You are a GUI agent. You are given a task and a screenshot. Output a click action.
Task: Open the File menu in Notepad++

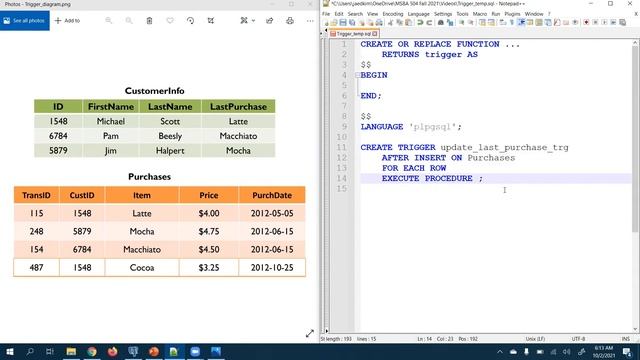coord(326,14)
